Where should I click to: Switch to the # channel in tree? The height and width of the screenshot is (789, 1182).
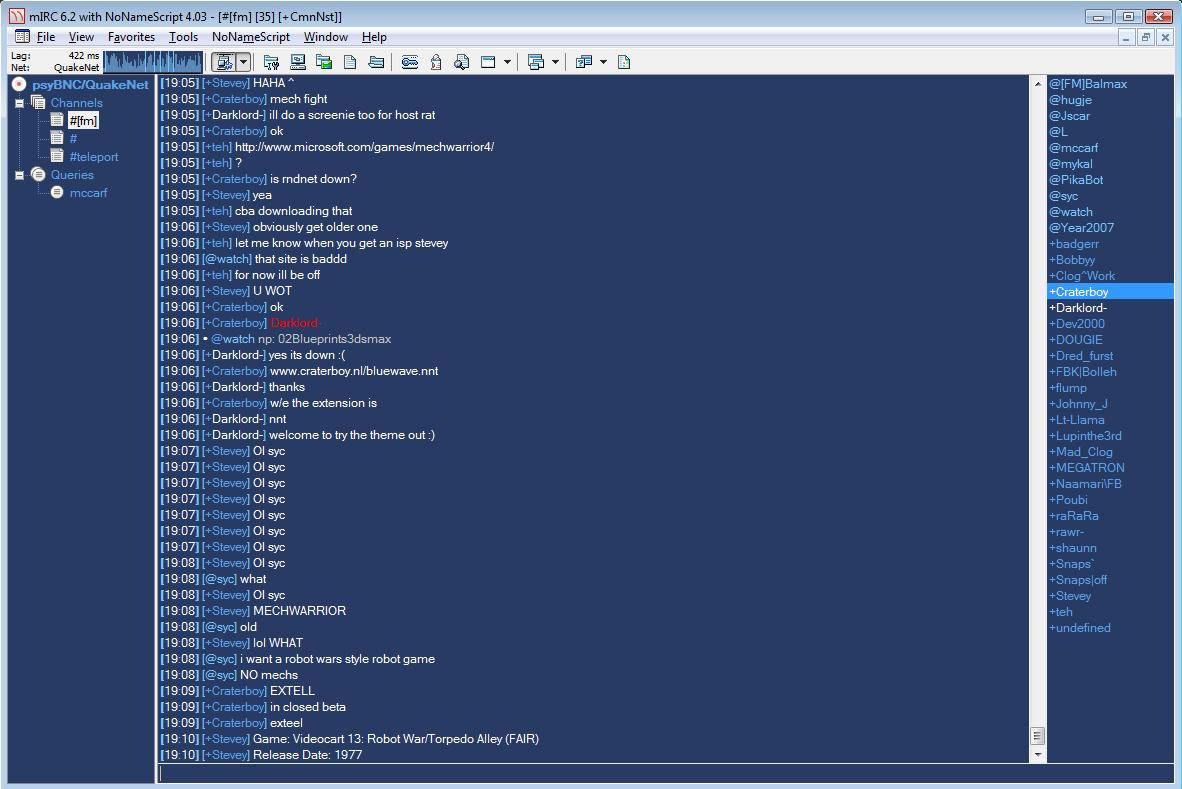pos(73,139)
